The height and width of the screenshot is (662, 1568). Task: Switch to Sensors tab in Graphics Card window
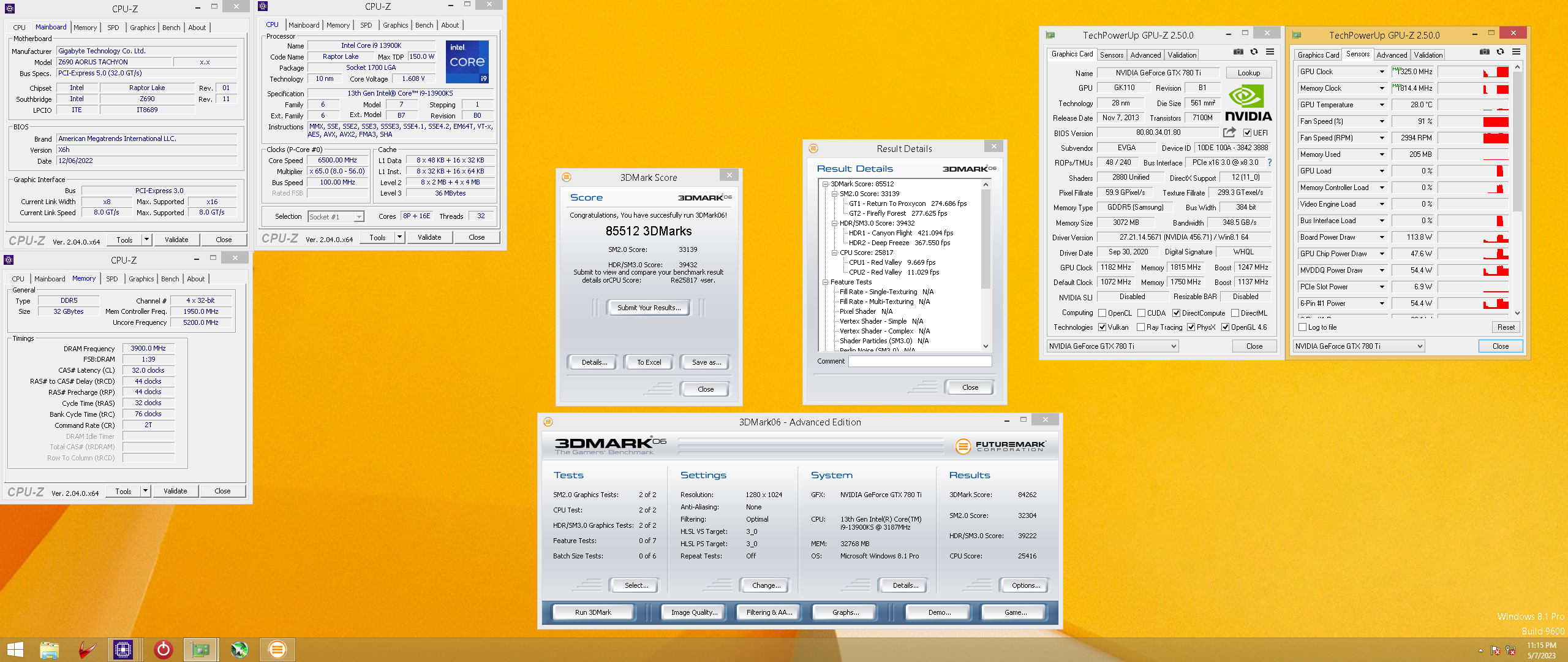click(1112, 55)
